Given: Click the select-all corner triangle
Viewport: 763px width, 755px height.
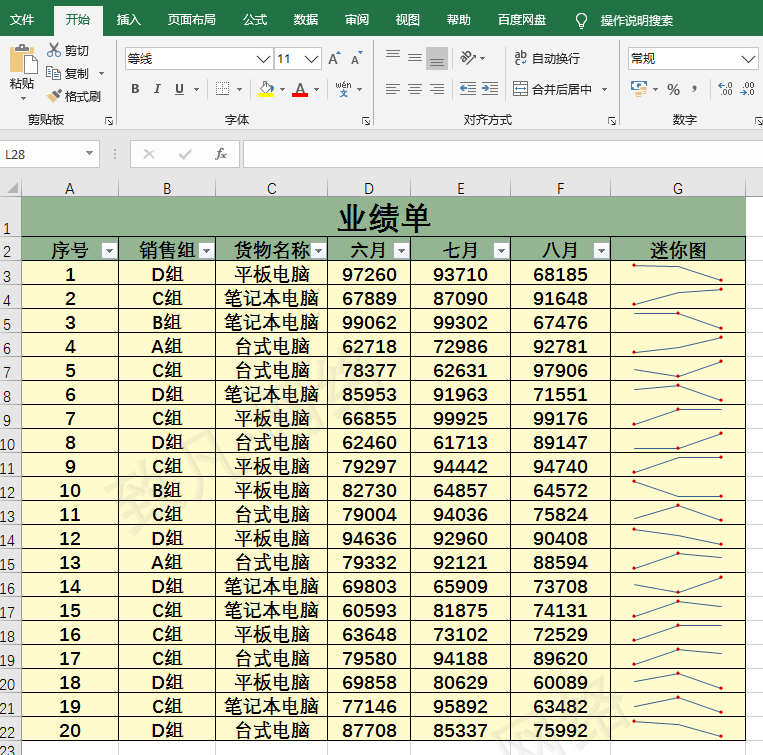Looking at the screenshot, I should [x=11, y=188].
